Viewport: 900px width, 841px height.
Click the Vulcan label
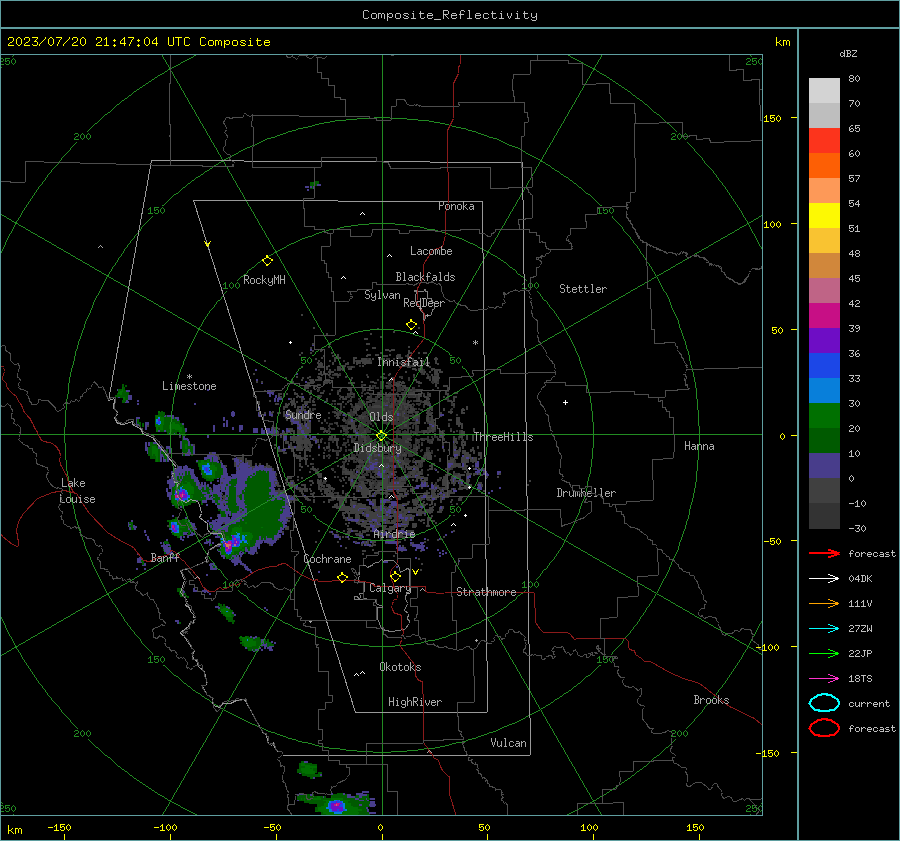coord(508,743)
